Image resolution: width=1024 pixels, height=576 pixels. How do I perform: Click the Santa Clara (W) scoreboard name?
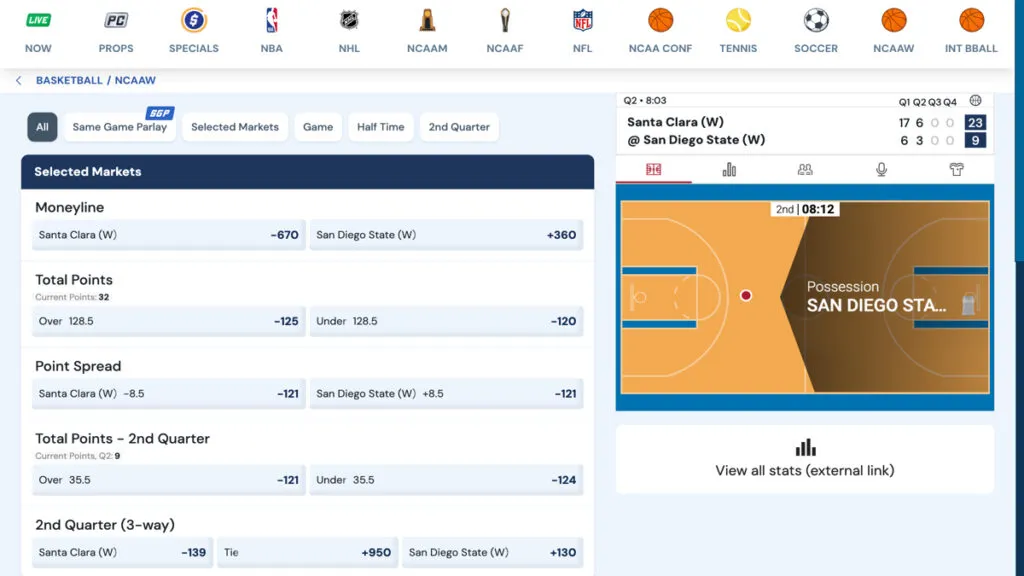675,122
